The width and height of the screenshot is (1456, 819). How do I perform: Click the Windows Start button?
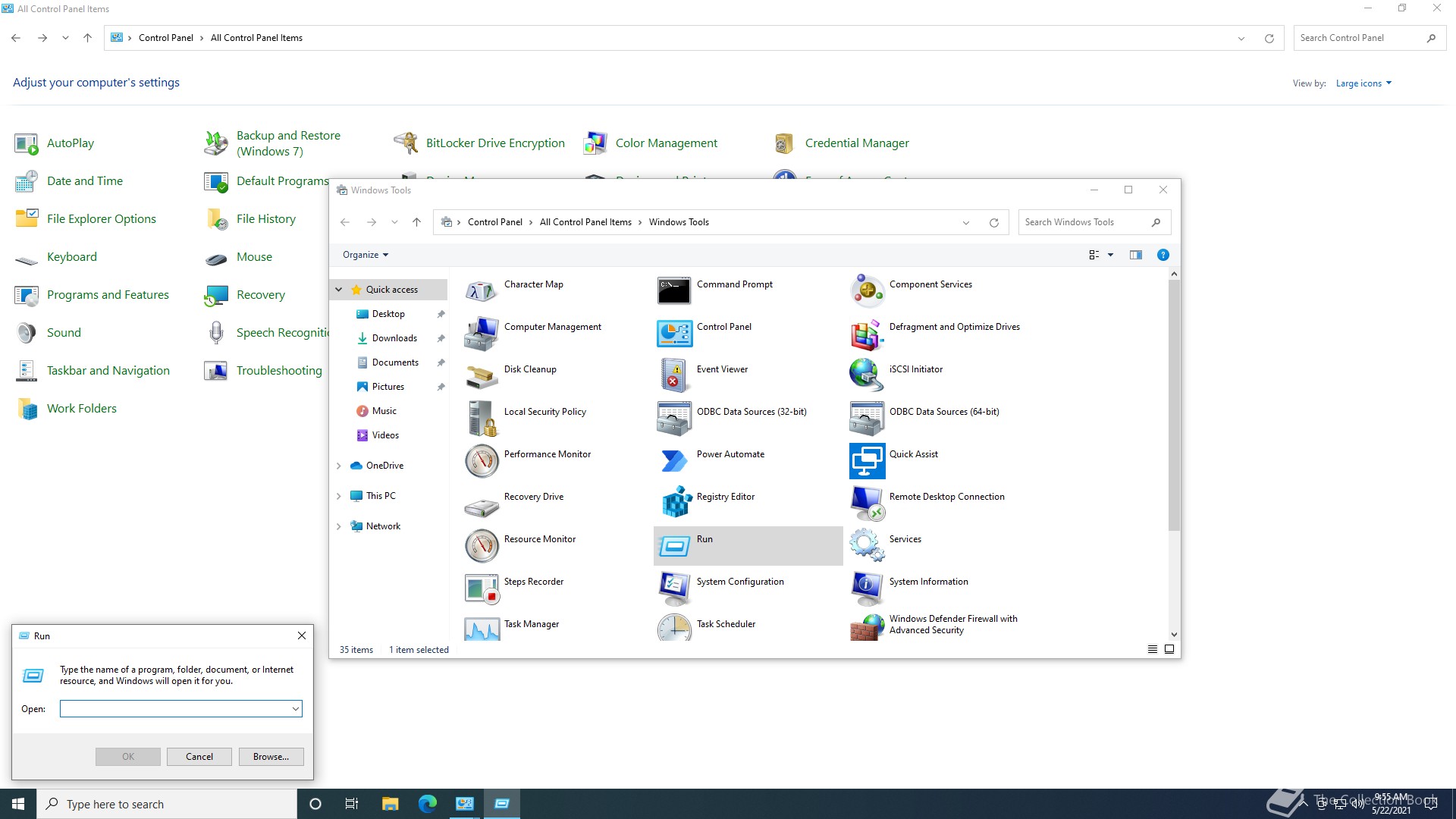[18, 804]
